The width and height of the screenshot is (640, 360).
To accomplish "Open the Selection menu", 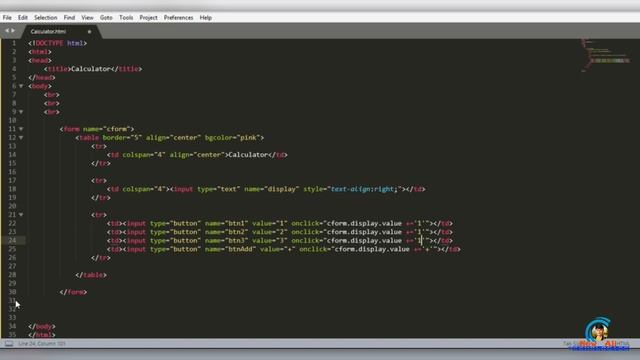I will click(x=45, y=18).
